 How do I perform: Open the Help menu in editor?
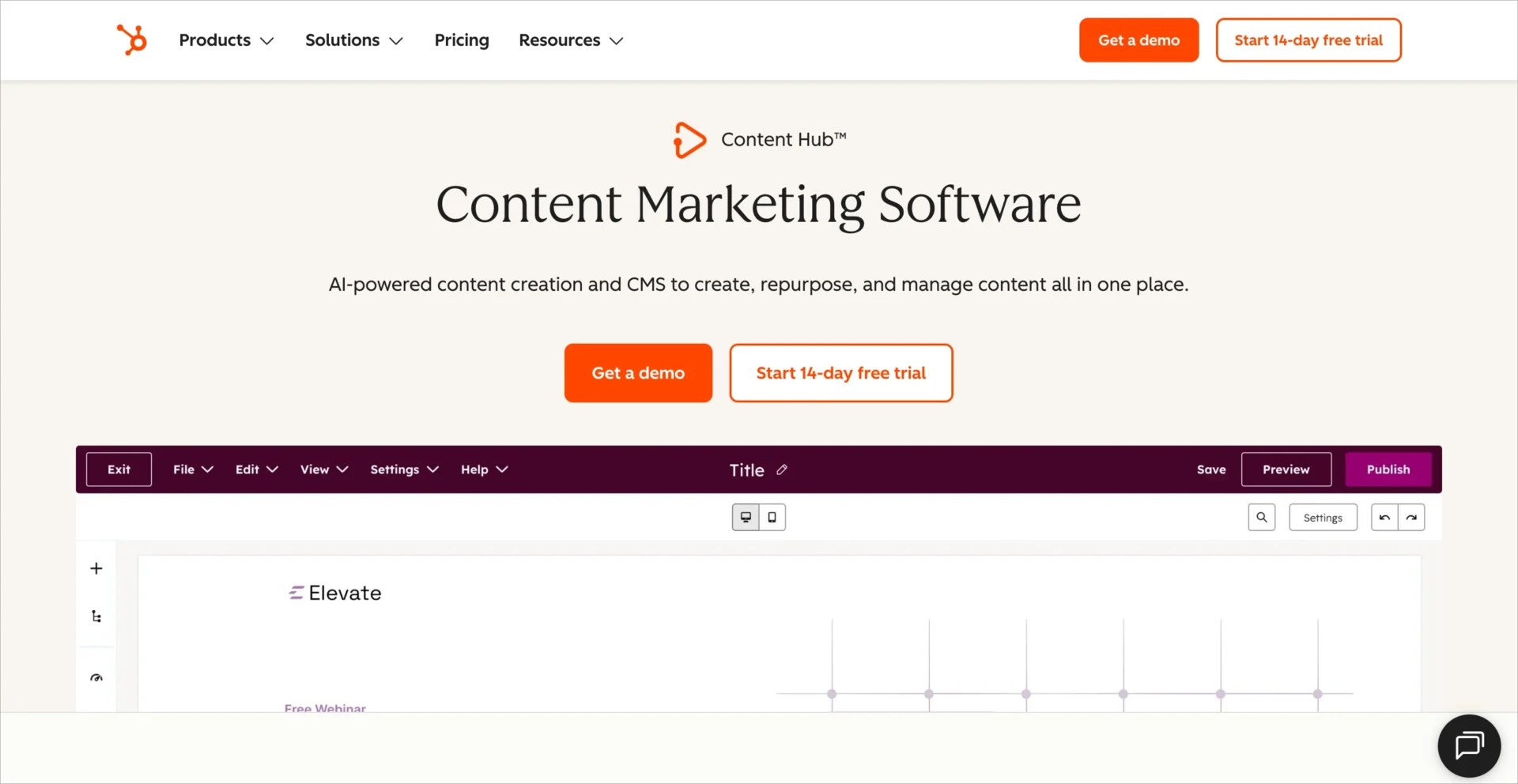pos(484,469)
